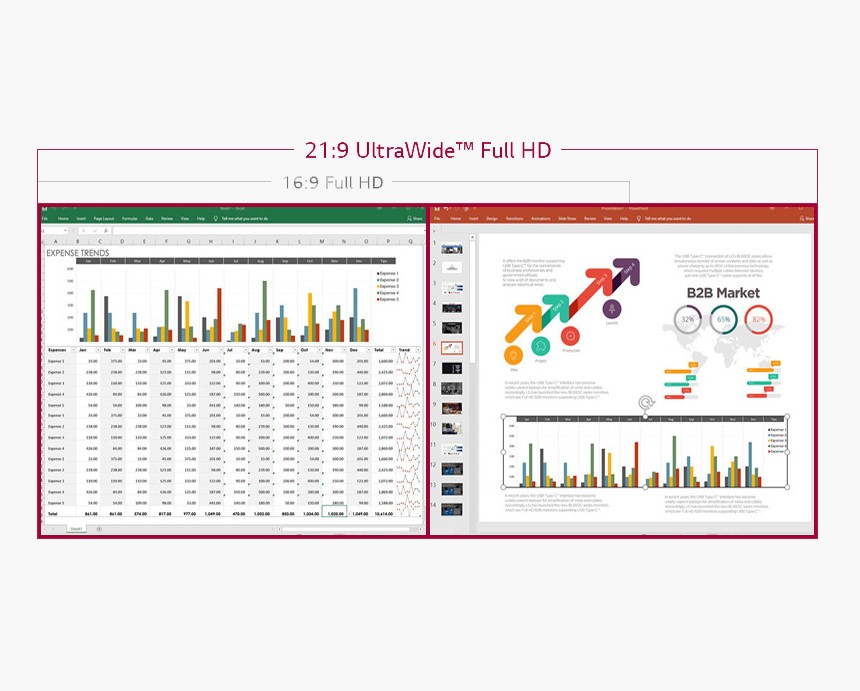This screenshot has width=860, height=691.
Task: Select the Excel fx Insert Function icon
Action: [x=105, y=232]
